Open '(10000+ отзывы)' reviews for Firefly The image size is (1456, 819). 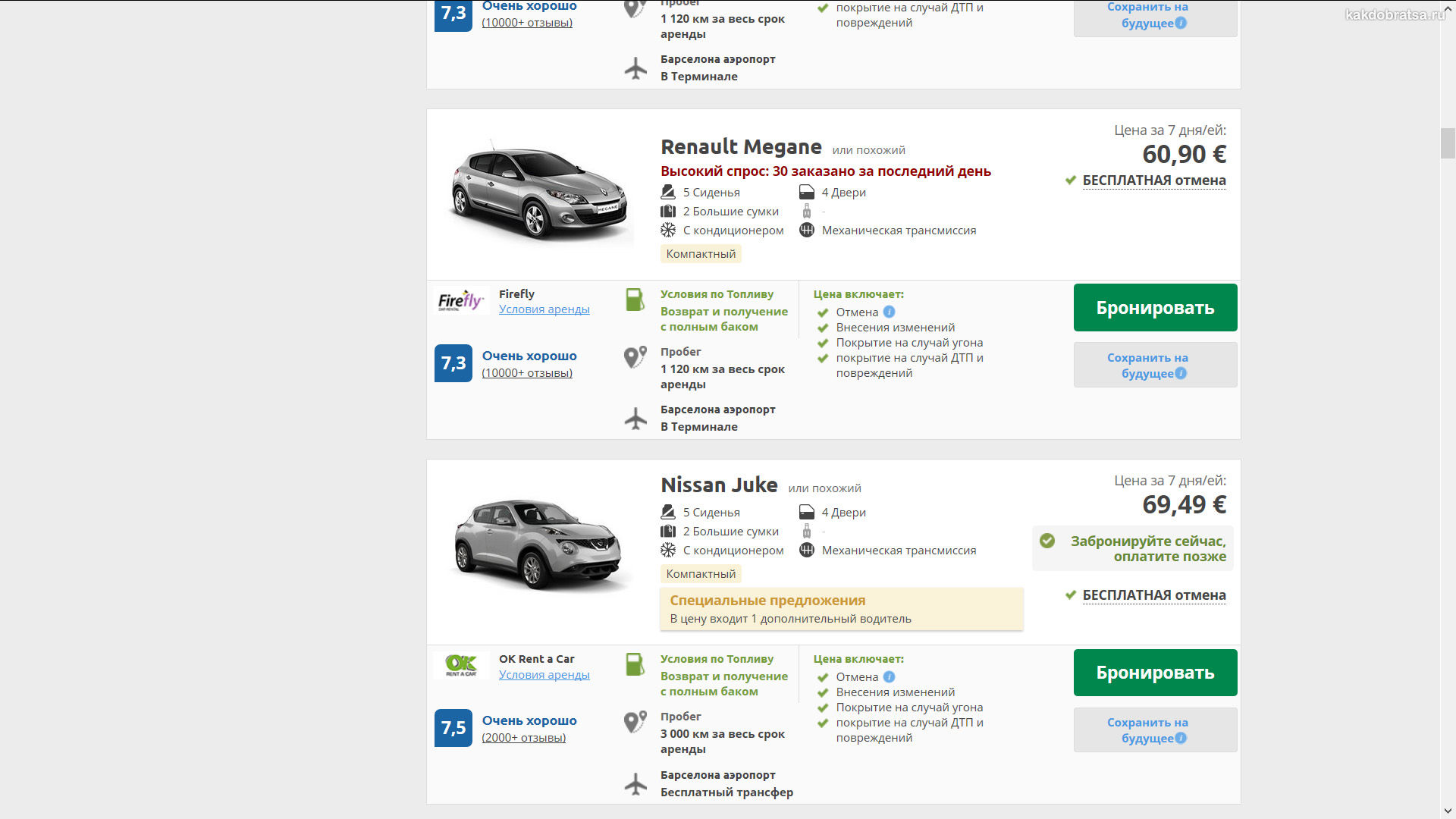tap(527, 373)
